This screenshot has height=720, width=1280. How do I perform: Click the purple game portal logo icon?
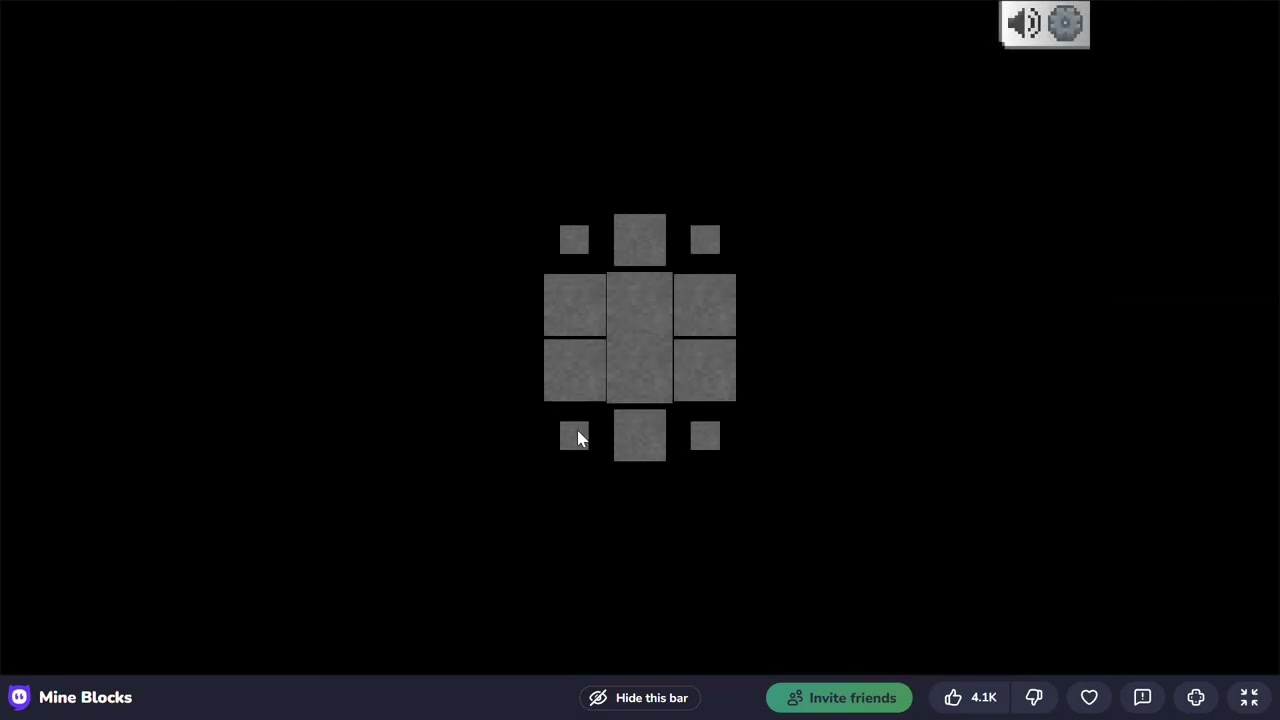click(19, 697)
